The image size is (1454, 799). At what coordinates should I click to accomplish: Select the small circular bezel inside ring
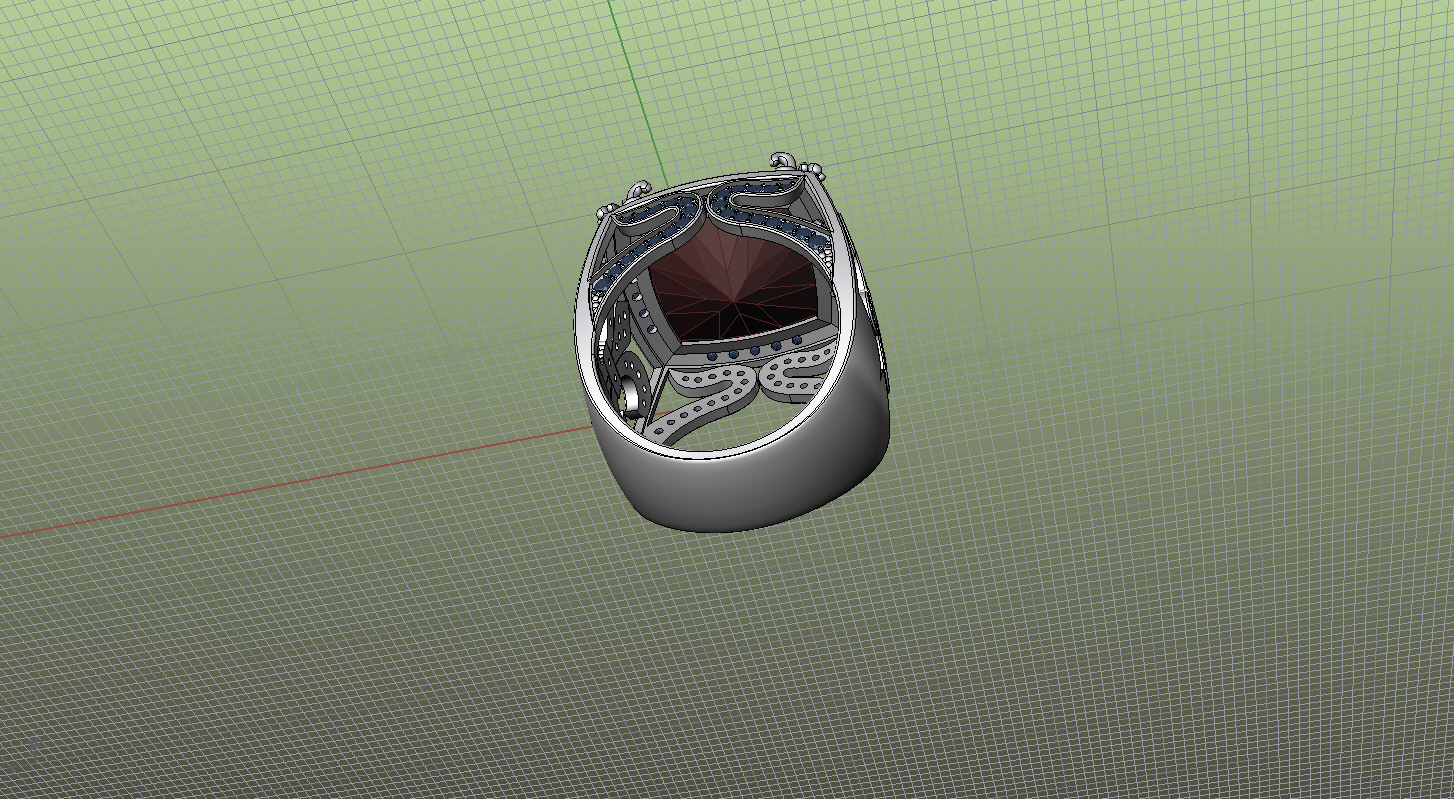pos(632,393)
